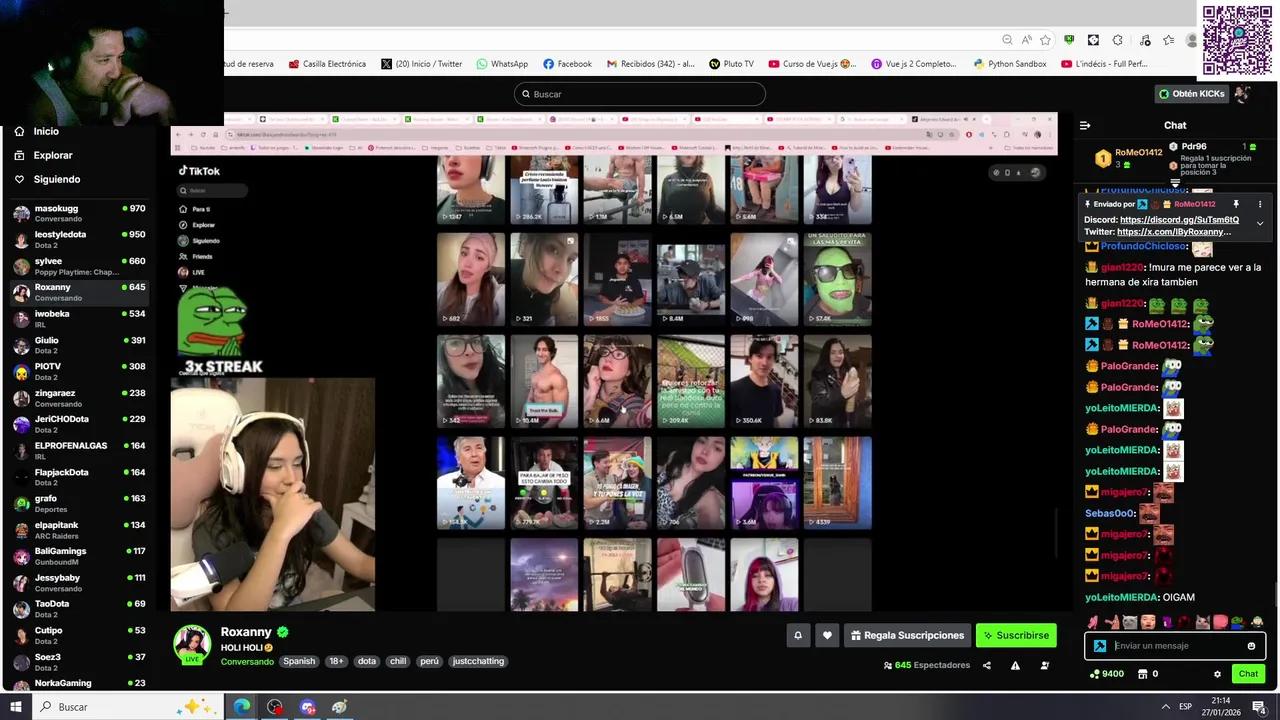Click the green Suscribirse button

click(x=1016, y=635)
